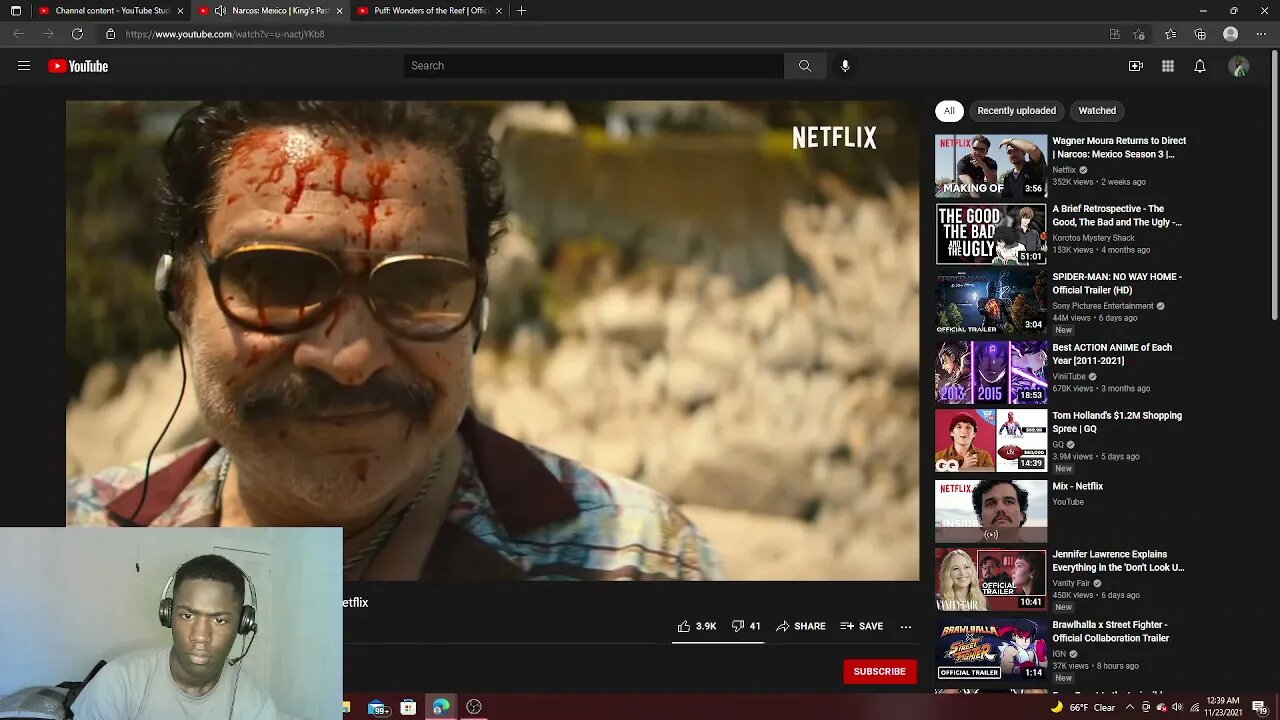Show hidden system tray icons
Viewport: 1280px width, 720px height.
(x=1130, y=707)
